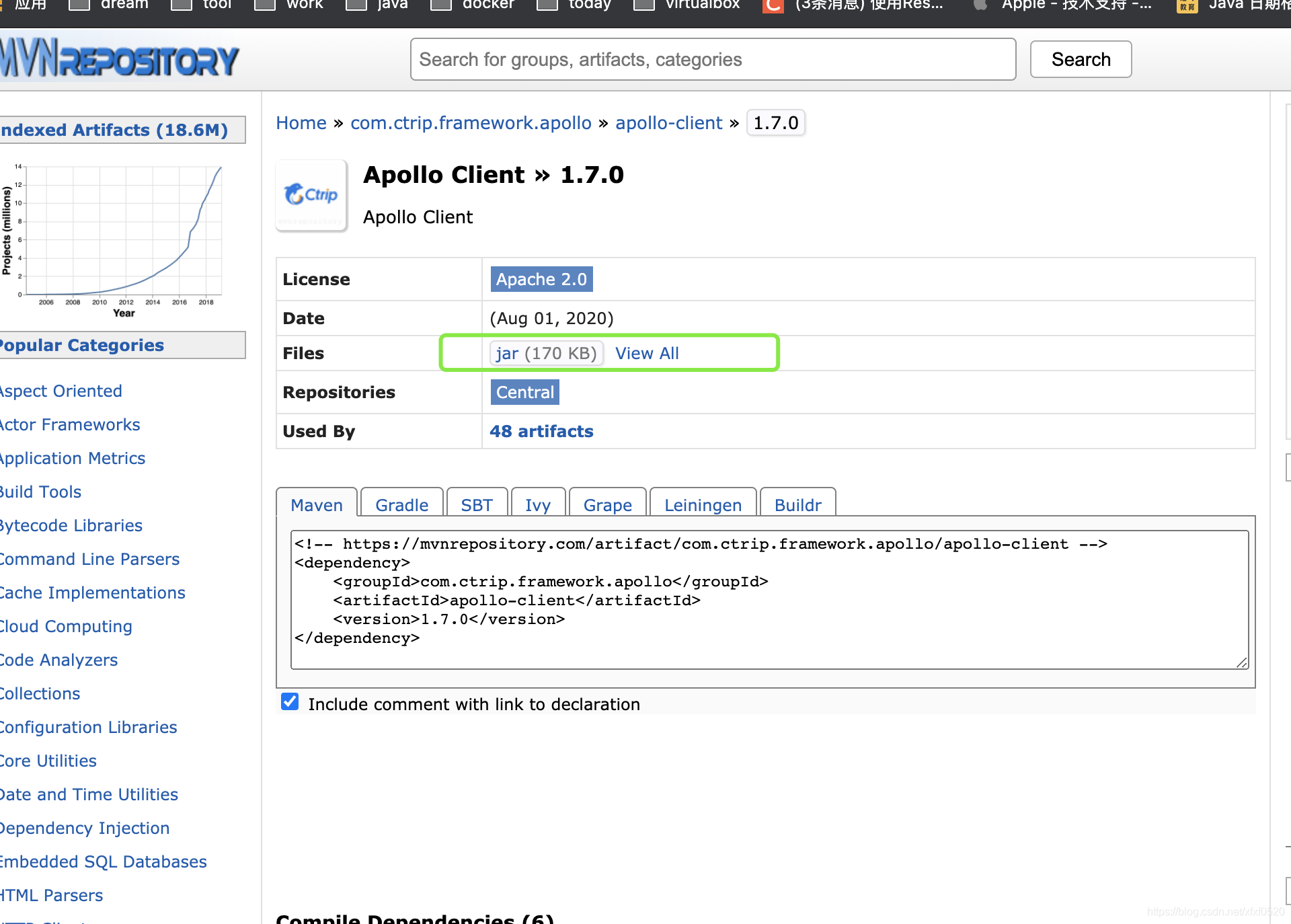Open Application Metrics category

pos(73,458)
